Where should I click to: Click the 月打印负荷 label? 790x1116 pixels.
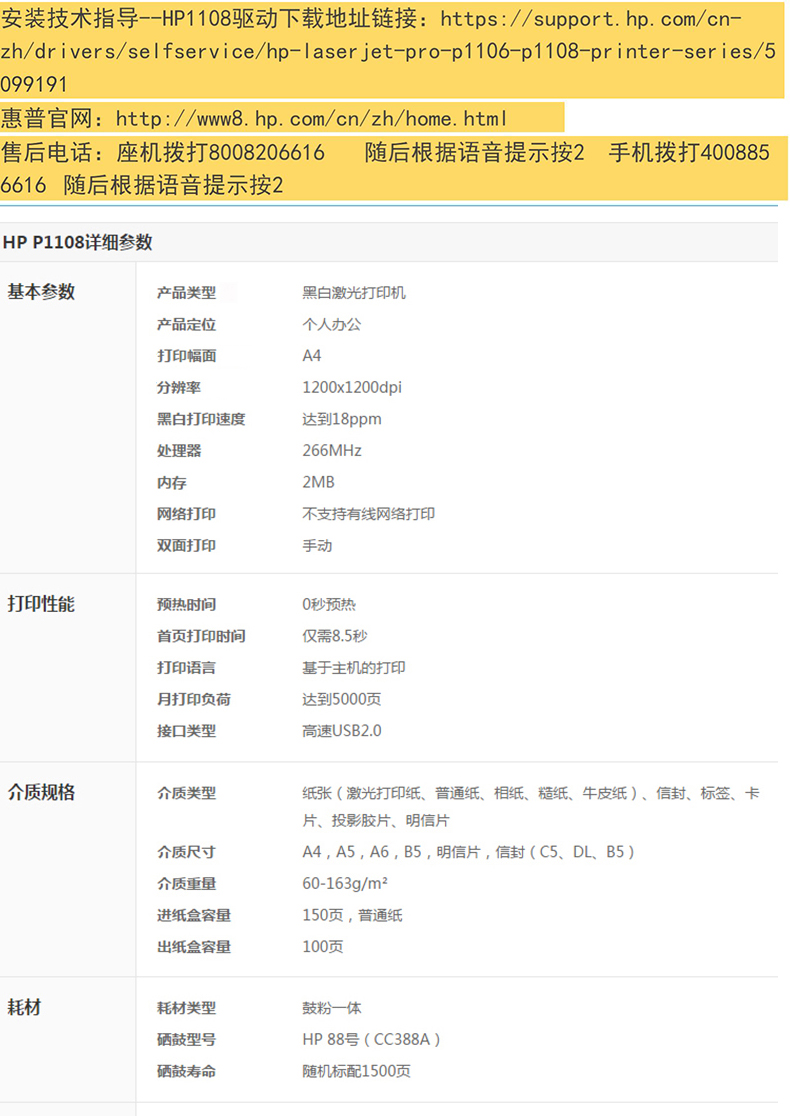[194, 699]
